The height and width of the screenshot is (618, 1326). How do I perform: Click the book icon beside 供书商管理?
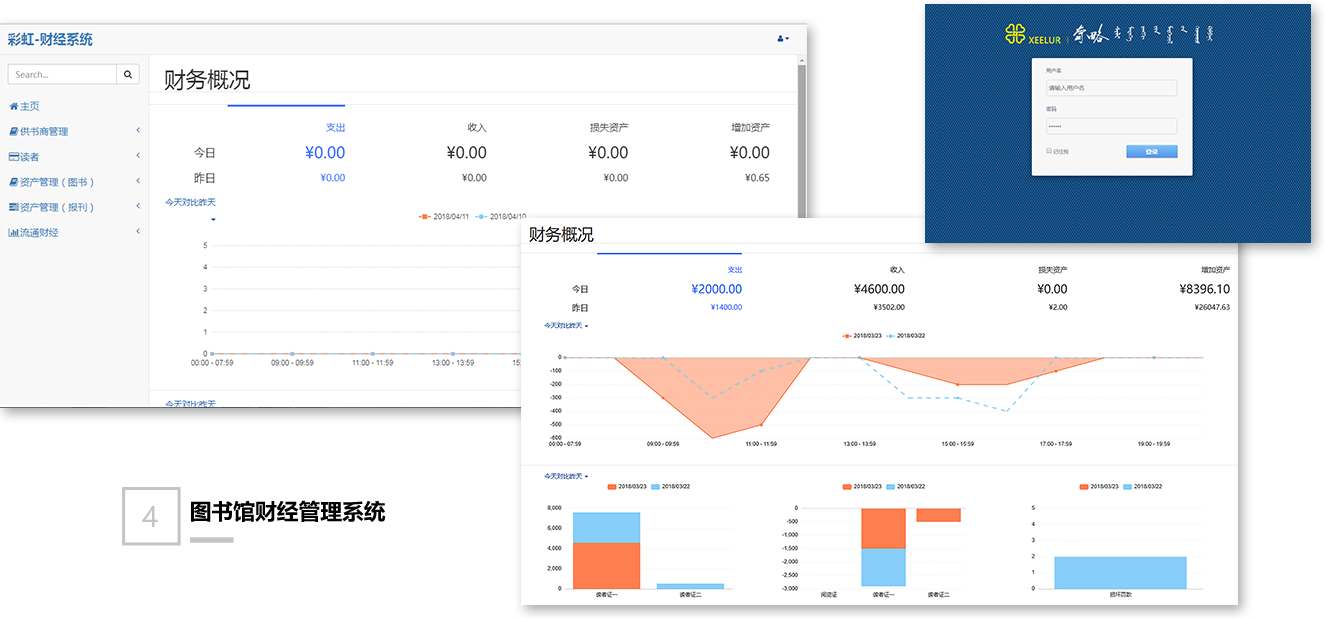[13, 131]
